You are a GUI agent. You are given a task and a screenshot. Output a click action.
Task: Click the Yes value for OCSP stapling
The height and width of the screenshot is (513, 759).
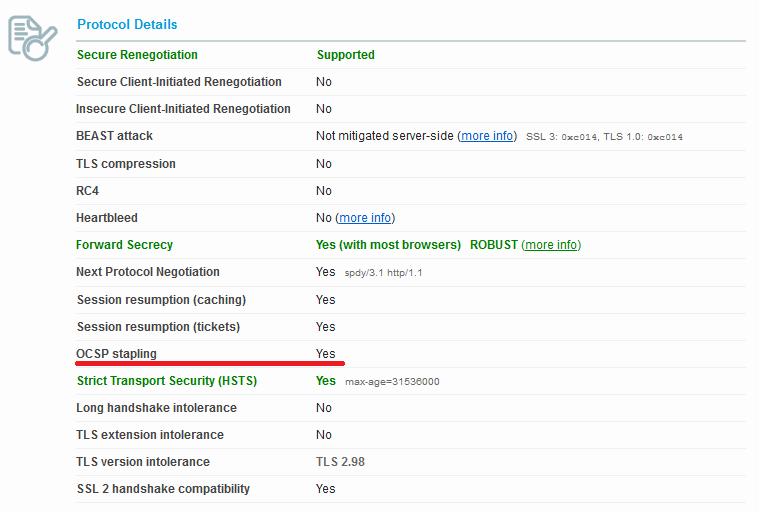click(326, 354)
